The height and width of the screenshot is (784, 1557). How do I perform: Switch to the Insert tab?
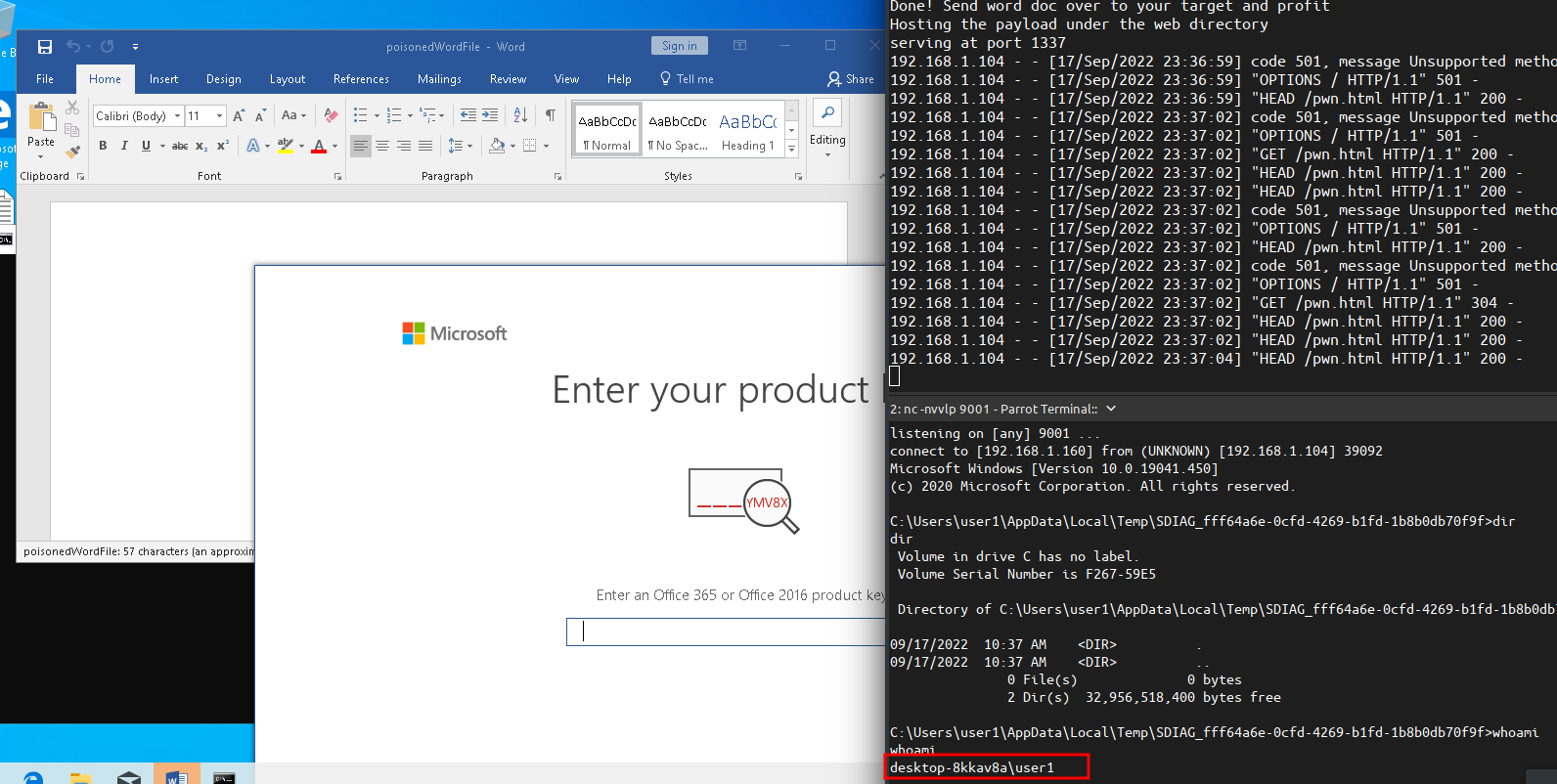click(x=163, y=79)
